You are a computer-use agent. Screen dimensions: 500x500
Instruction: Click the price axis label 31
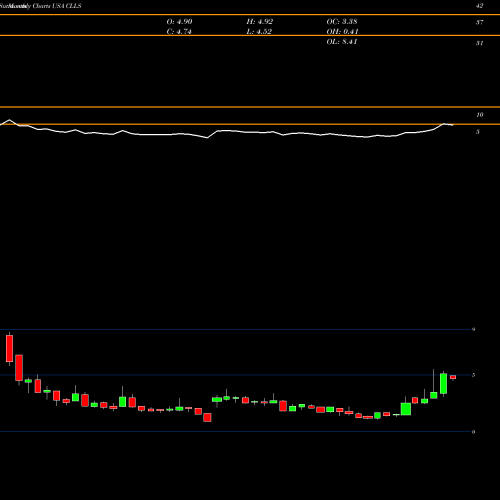pyautogui.click(x=479, y=43)
